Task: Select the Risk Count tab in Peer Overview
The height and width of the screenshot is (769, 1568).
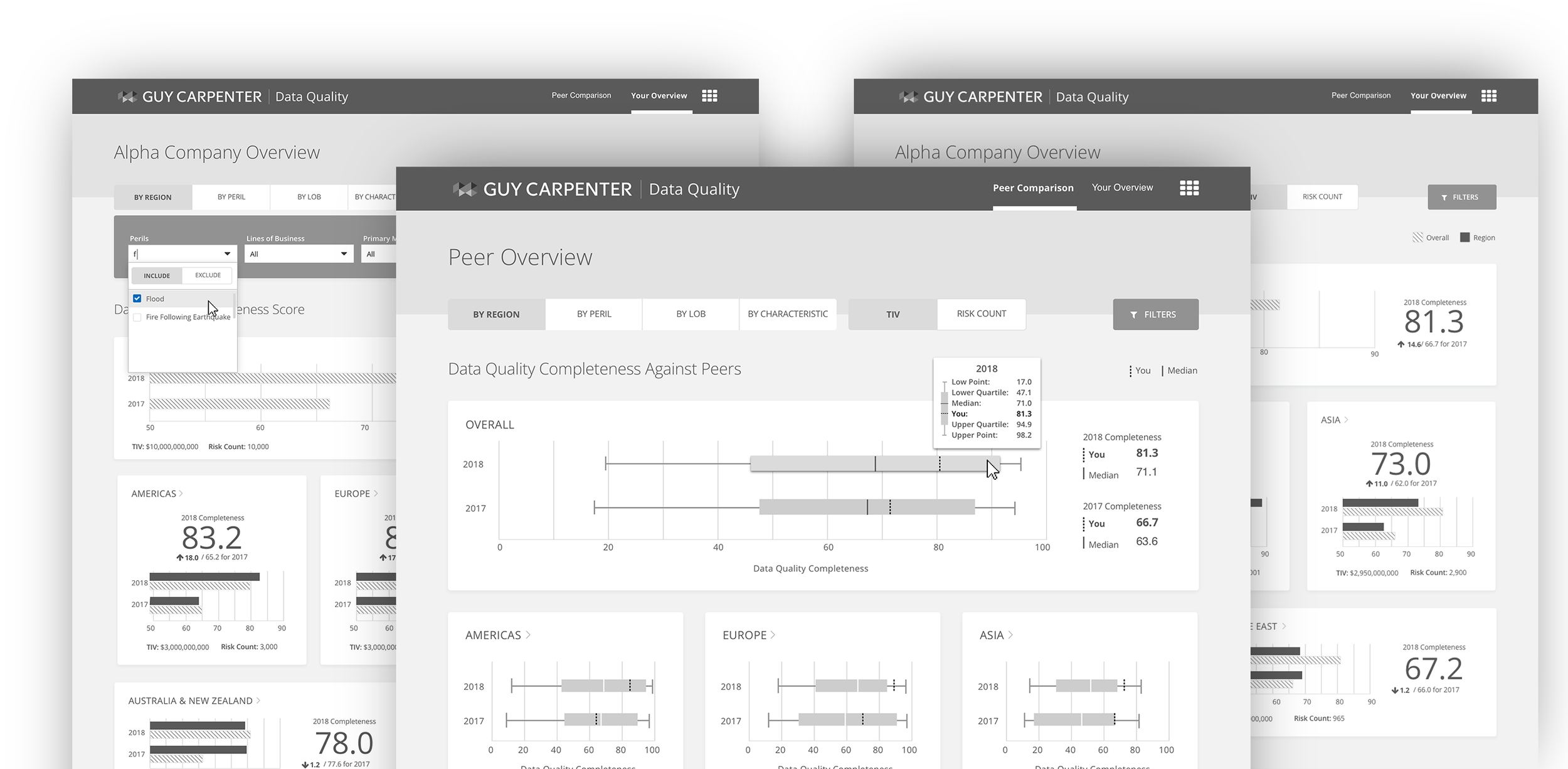Action: (x=981, y=314)
